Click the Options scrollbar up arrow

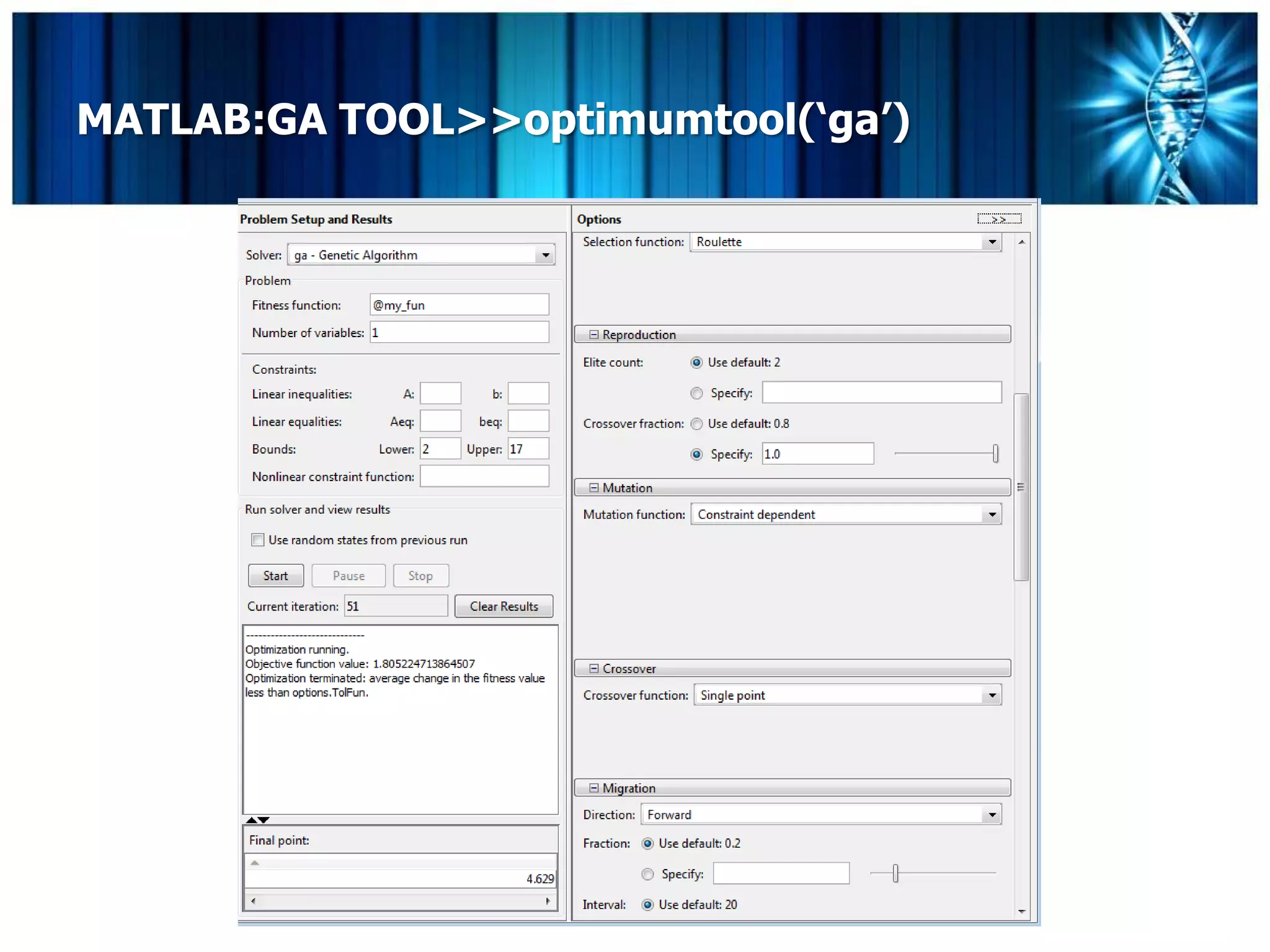click(x=1021, y=242)
